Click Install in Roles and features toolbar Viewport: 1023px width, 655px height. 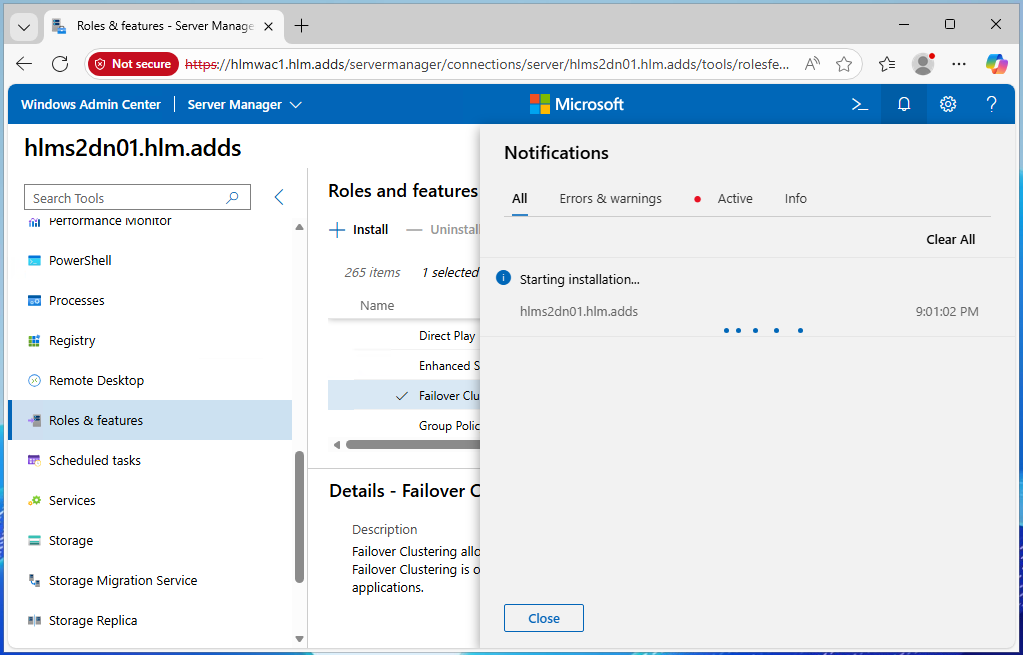(x=359, y=229)
